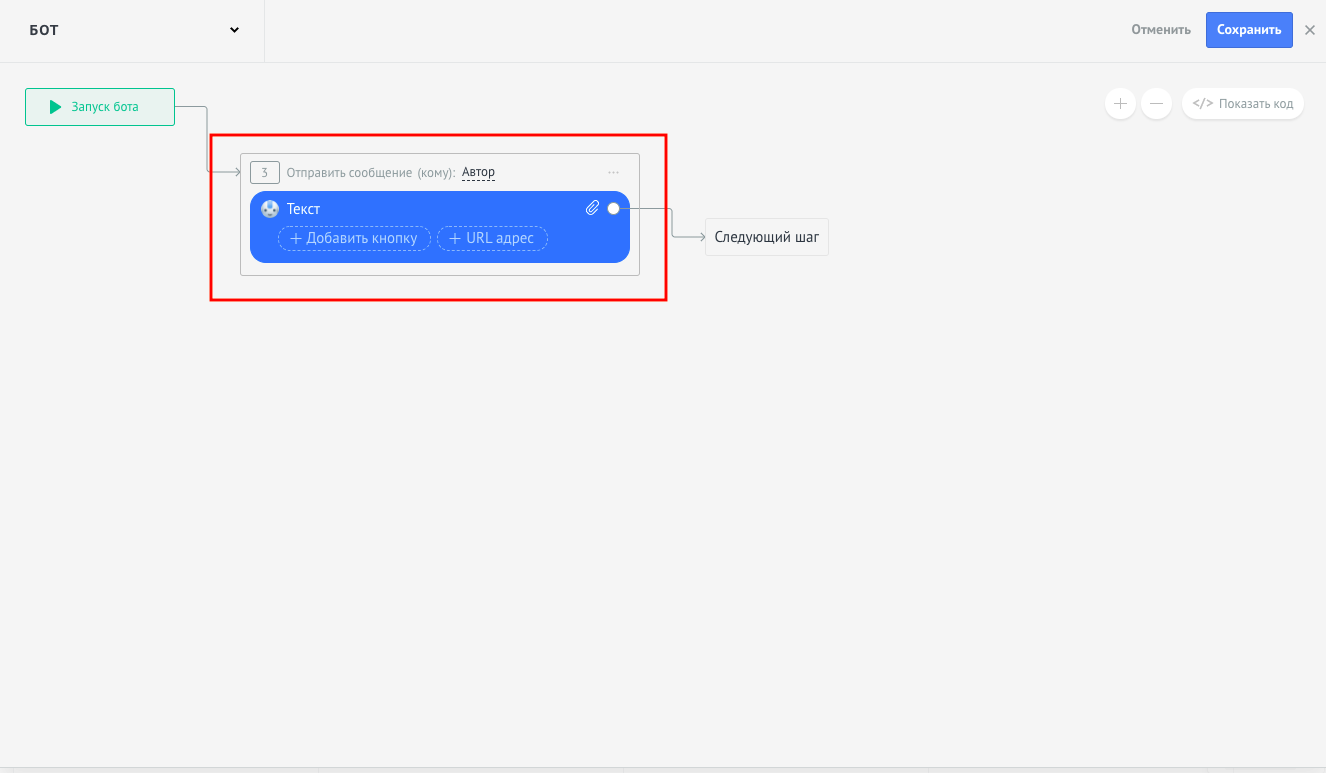
Task: Click the play icon in Запуск бота
Action: click(x=56, y=107)
